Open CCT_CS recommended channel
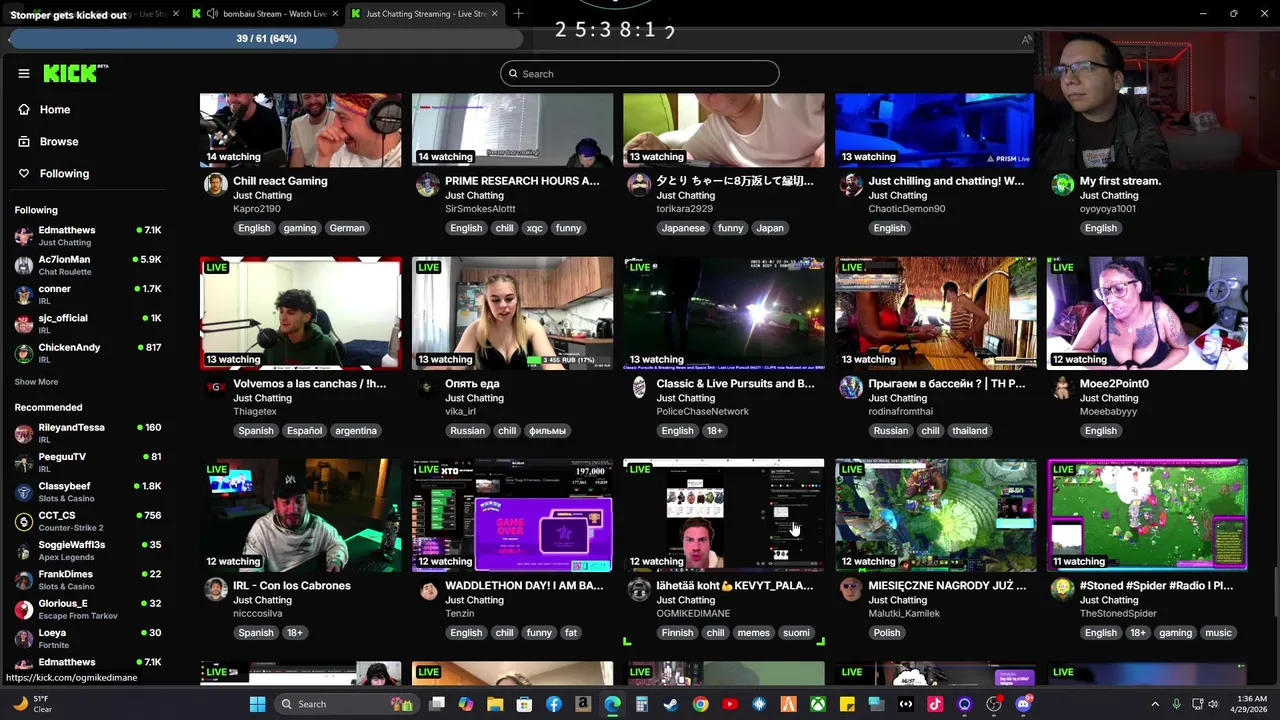Image resolution: width=1280 pixels, height=720 pixels. click(x=88, y=521)
